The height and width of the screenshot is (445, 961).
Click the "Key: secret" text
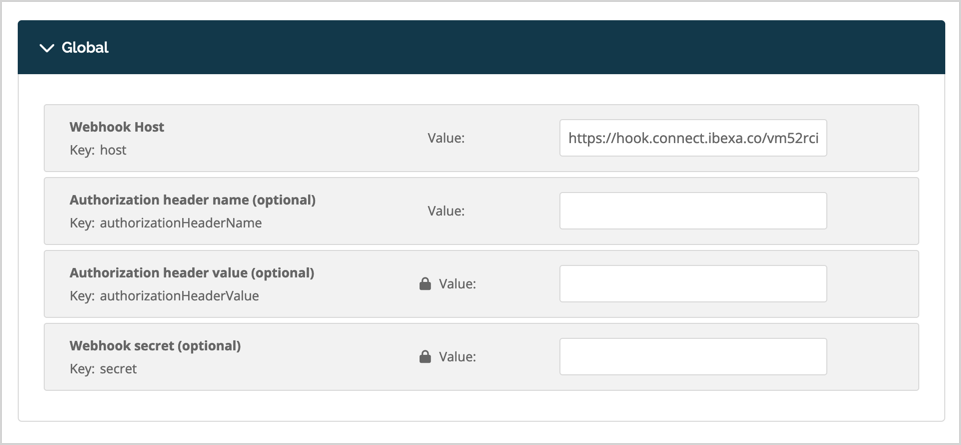point(103,369)
